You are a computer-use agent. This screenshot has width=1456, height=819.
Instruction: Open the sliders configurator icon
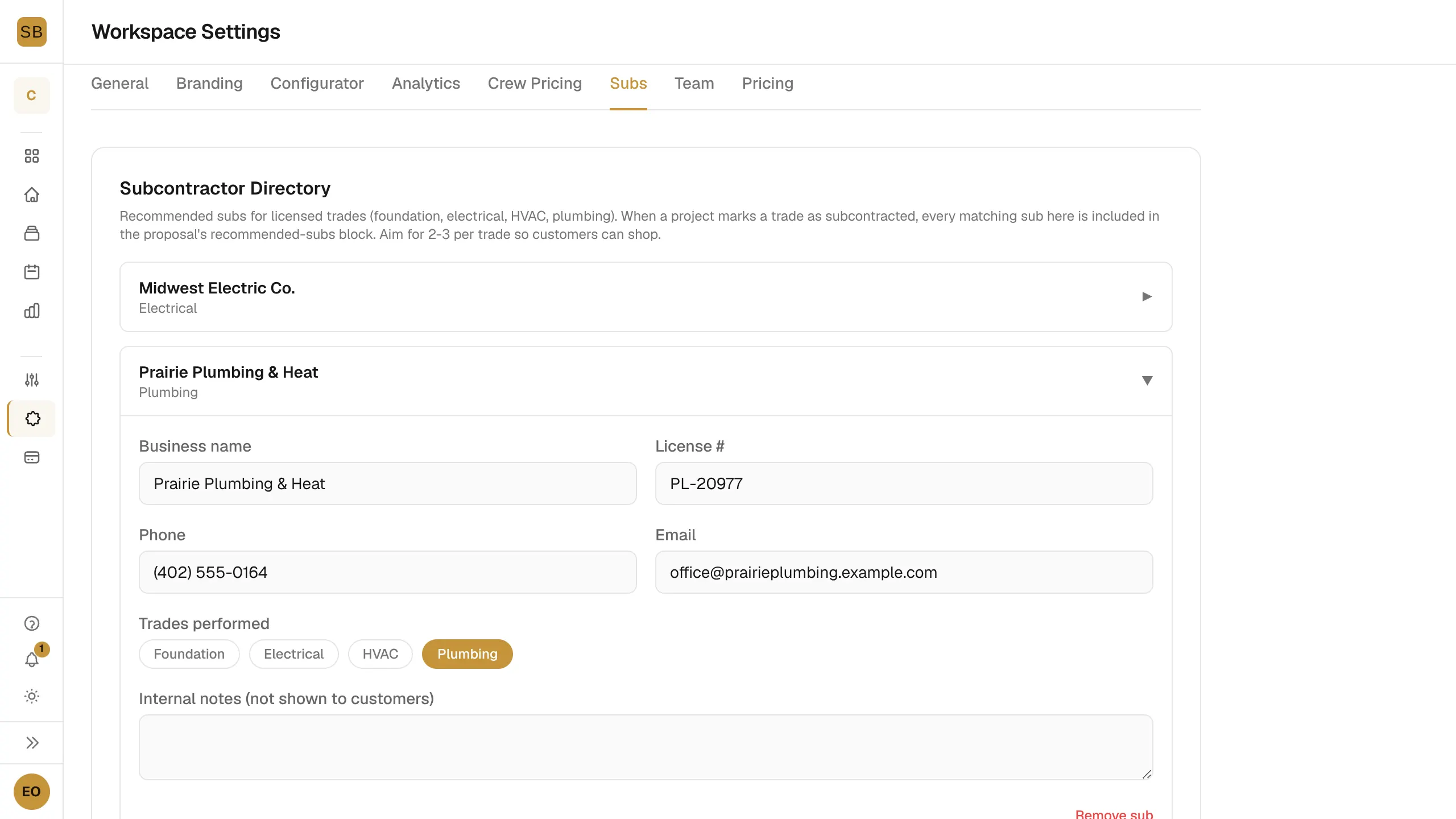(x=32, y=380)
